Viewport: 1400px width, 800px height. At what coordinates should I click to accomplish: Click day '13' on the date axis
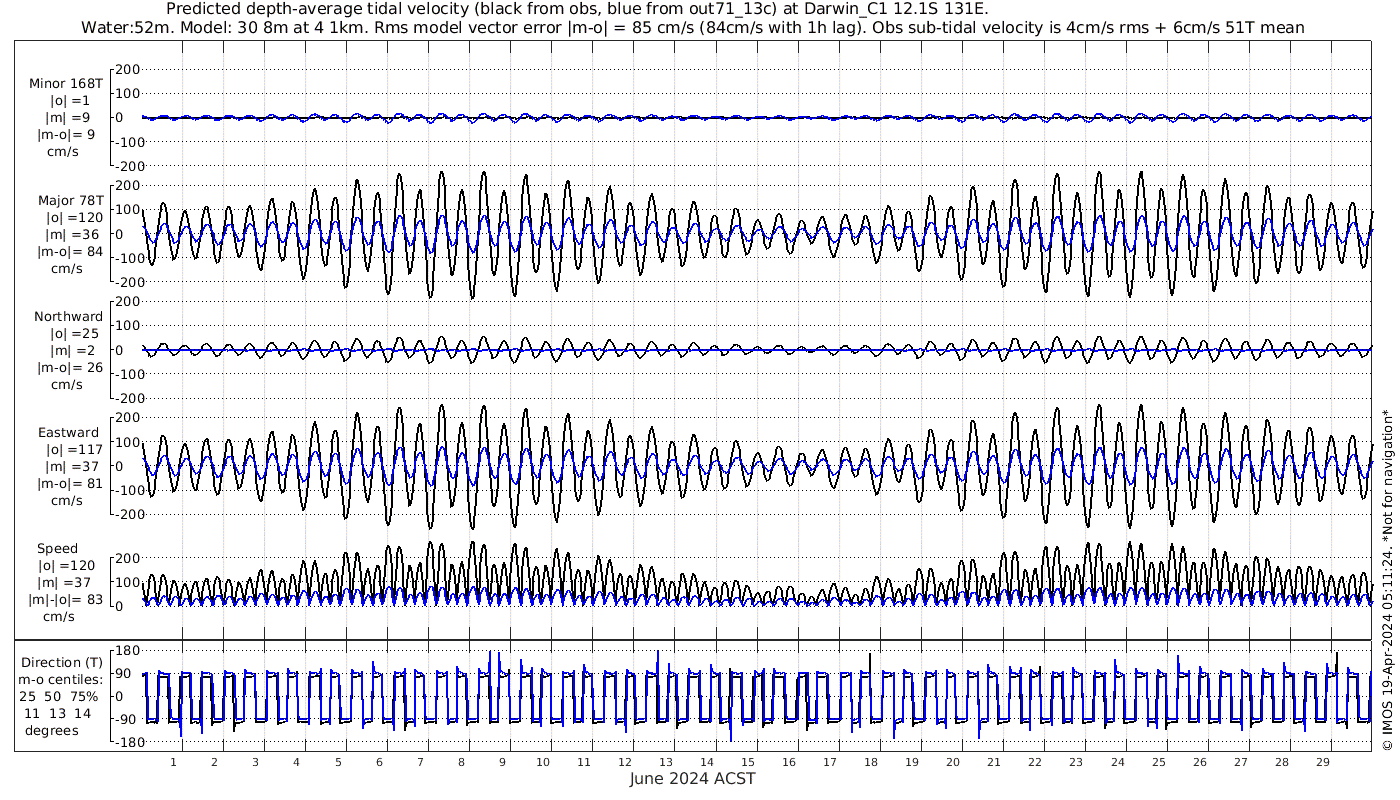pos(666,762)
